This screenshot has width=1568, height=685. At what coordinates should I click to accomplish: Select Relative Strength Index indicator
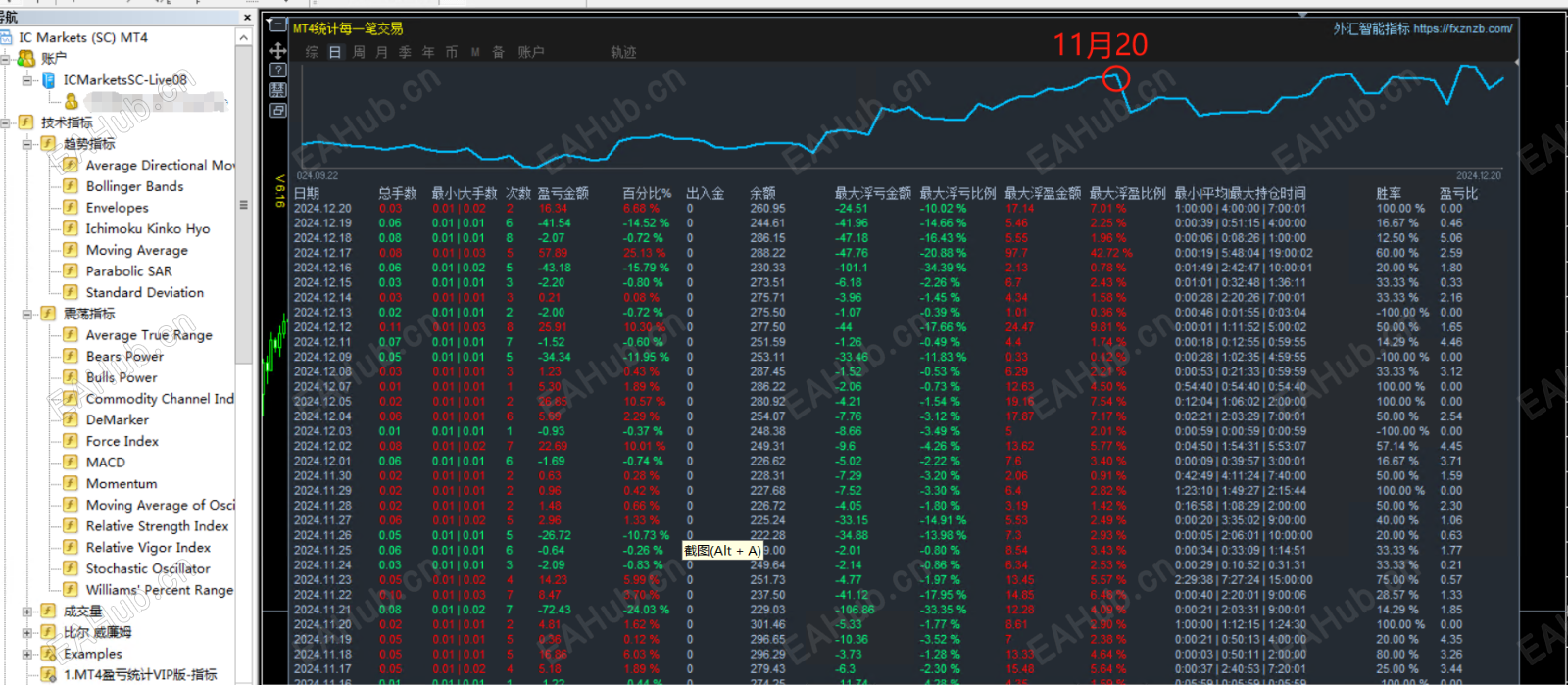click(157, 526)
